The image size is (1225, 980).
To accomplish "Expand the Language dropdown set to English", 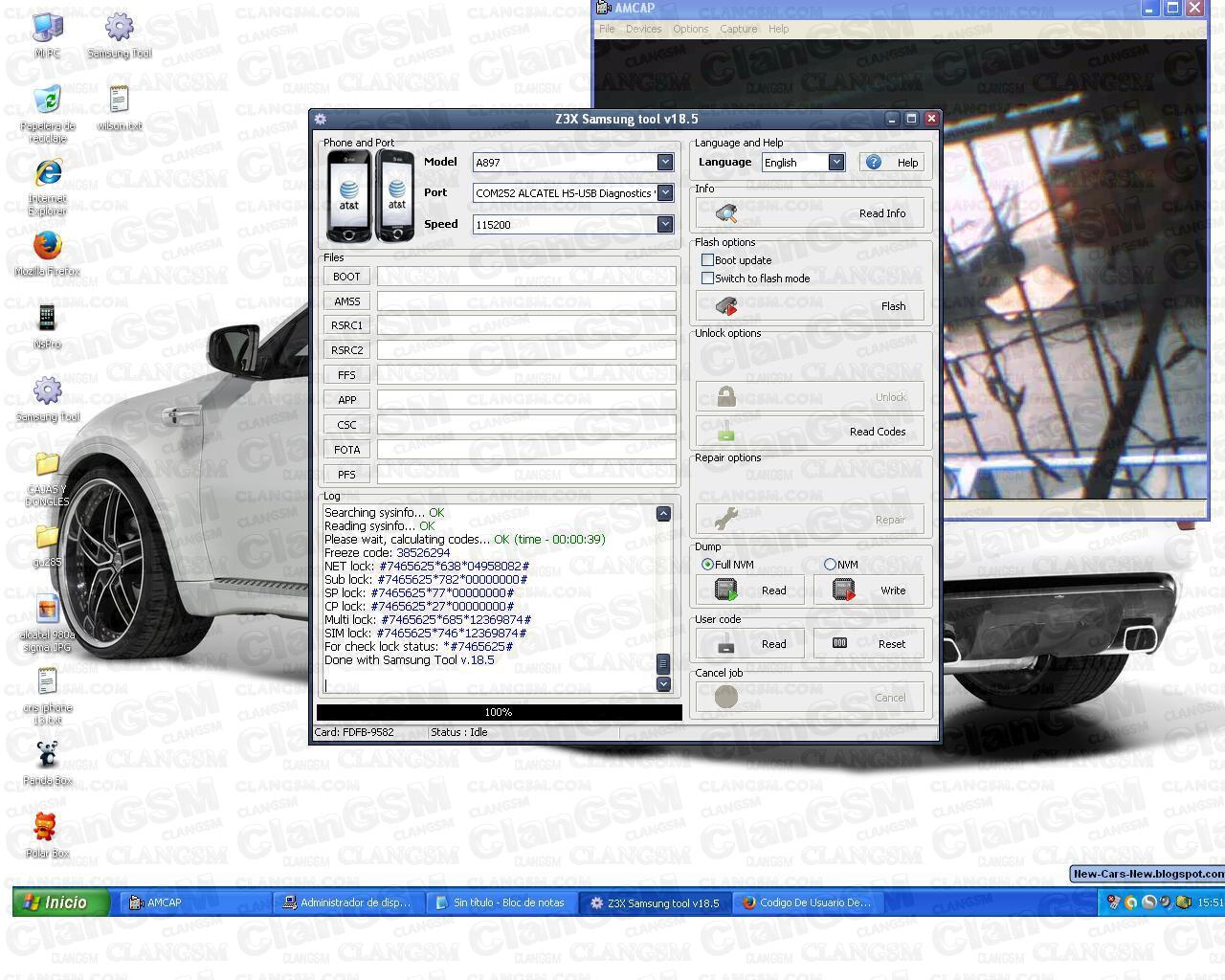I will (835, 163).
